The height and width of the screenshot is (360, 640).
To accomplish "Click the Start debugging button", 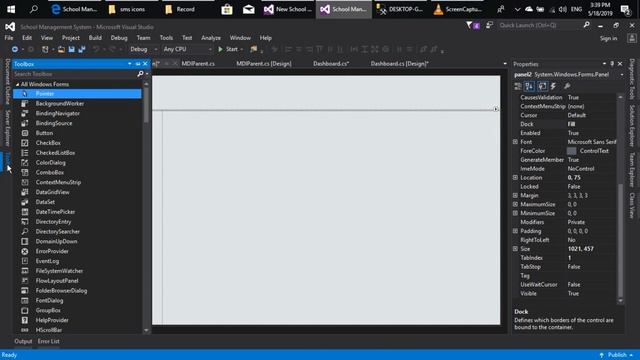I will [228, 49].
